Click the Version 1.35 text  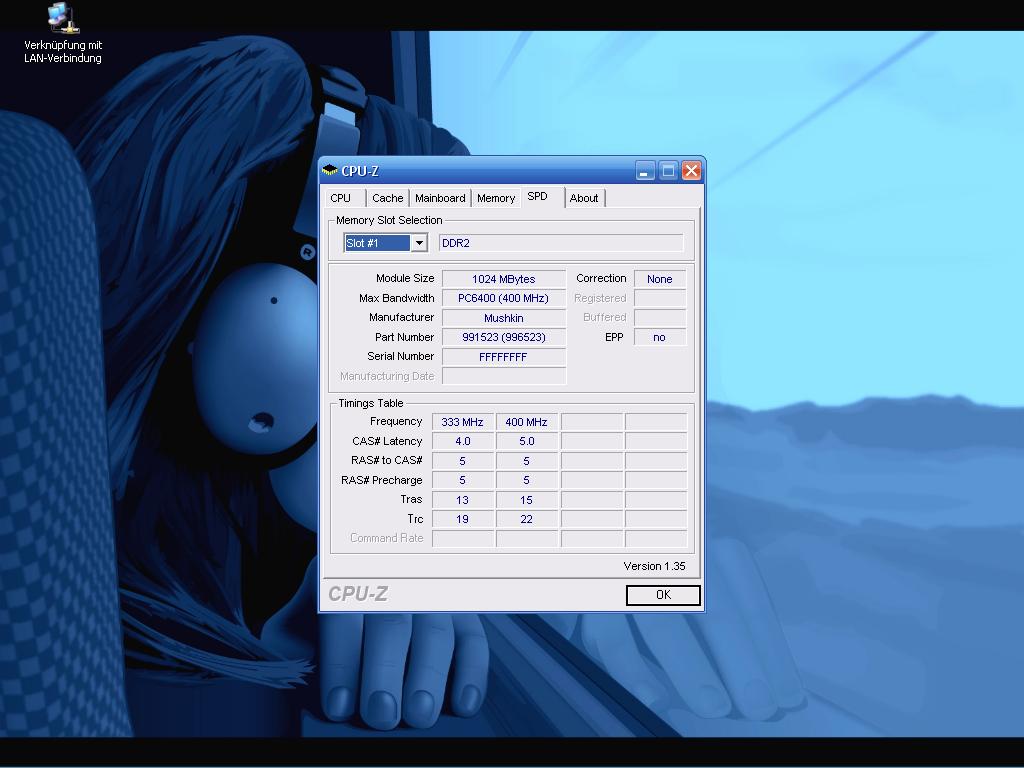pyautogui.click(x=654, y=566)
